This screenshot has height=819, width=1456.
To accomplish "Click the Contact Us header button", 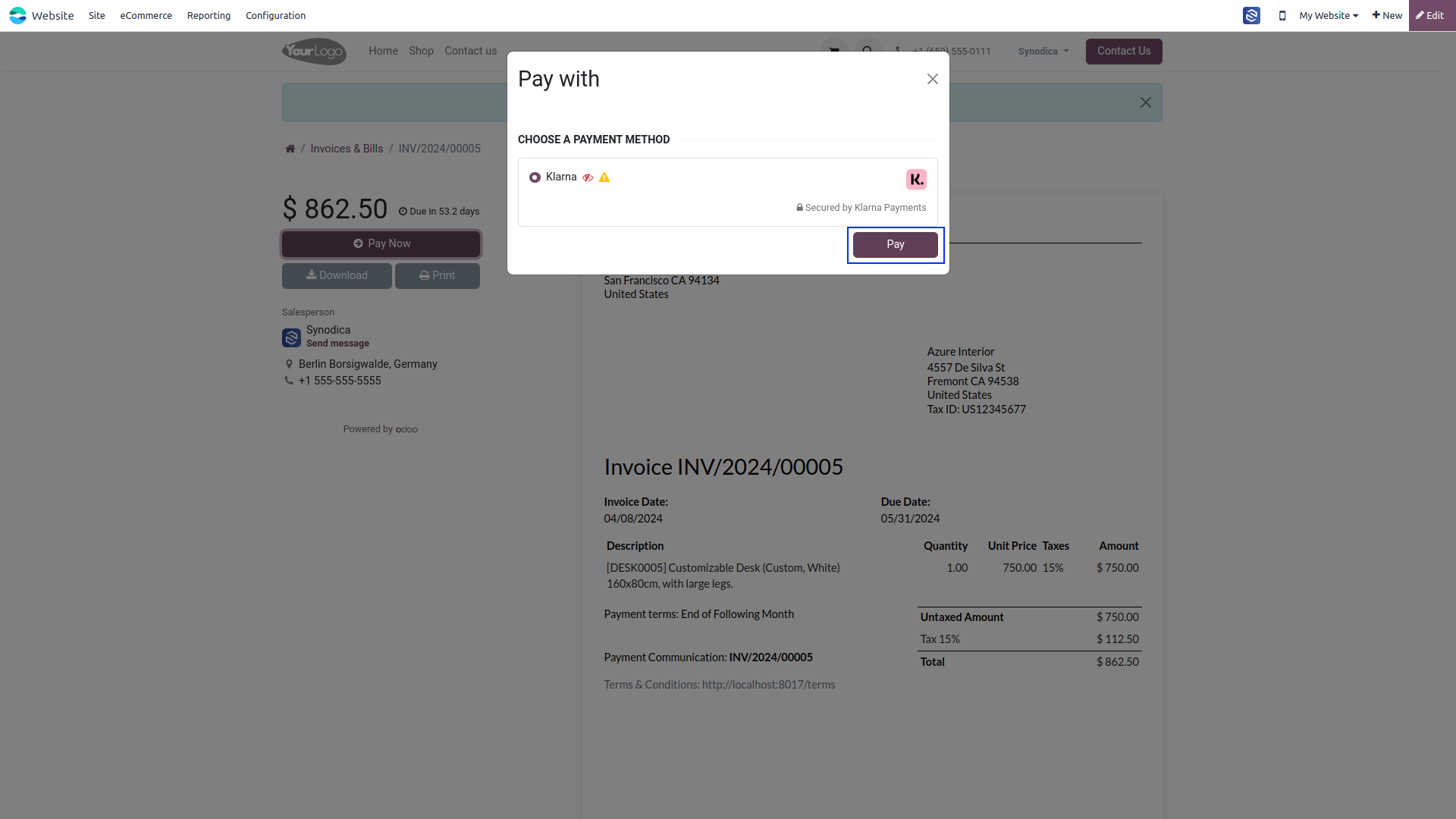I will tap(1124, 52).
